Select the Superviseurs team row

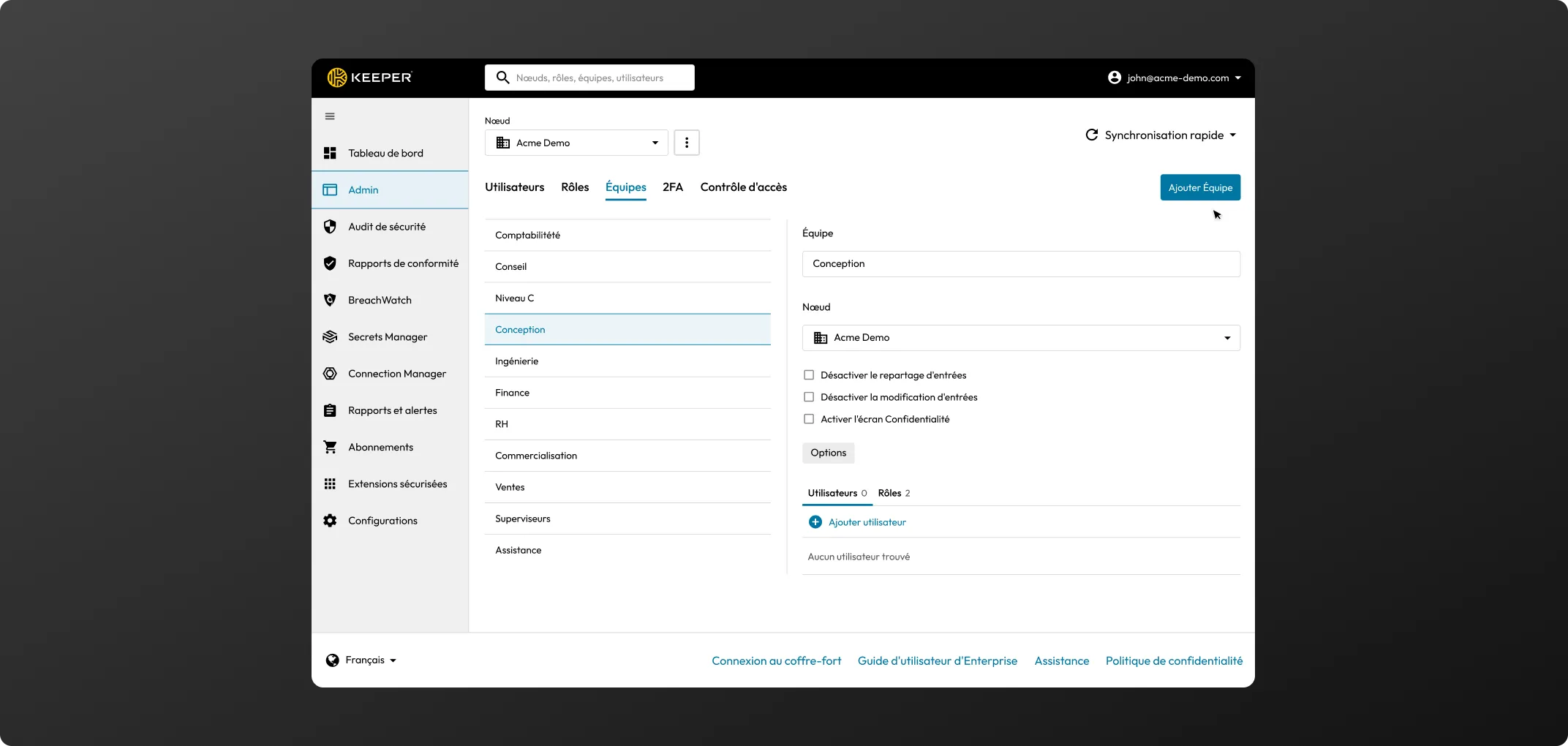point(627,519)
